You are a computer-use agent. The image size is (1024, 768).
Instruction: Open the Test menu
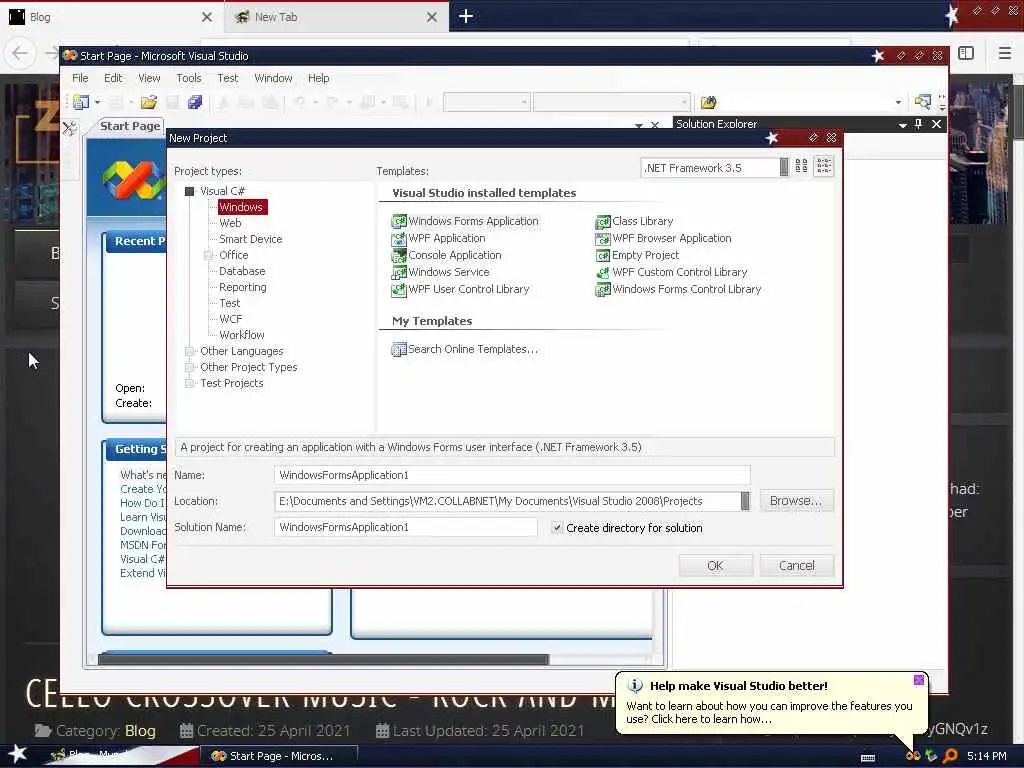tap(227, 78)
